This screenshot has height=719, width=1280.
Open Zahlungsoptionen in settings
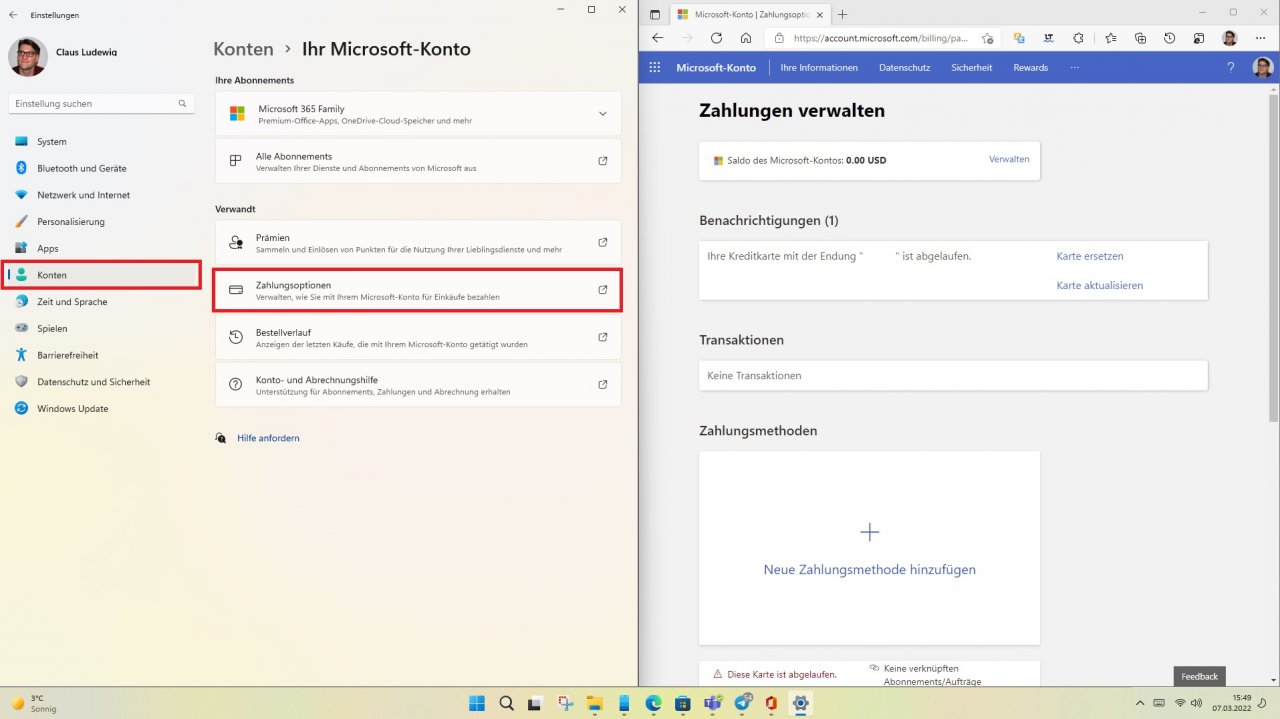418,290
